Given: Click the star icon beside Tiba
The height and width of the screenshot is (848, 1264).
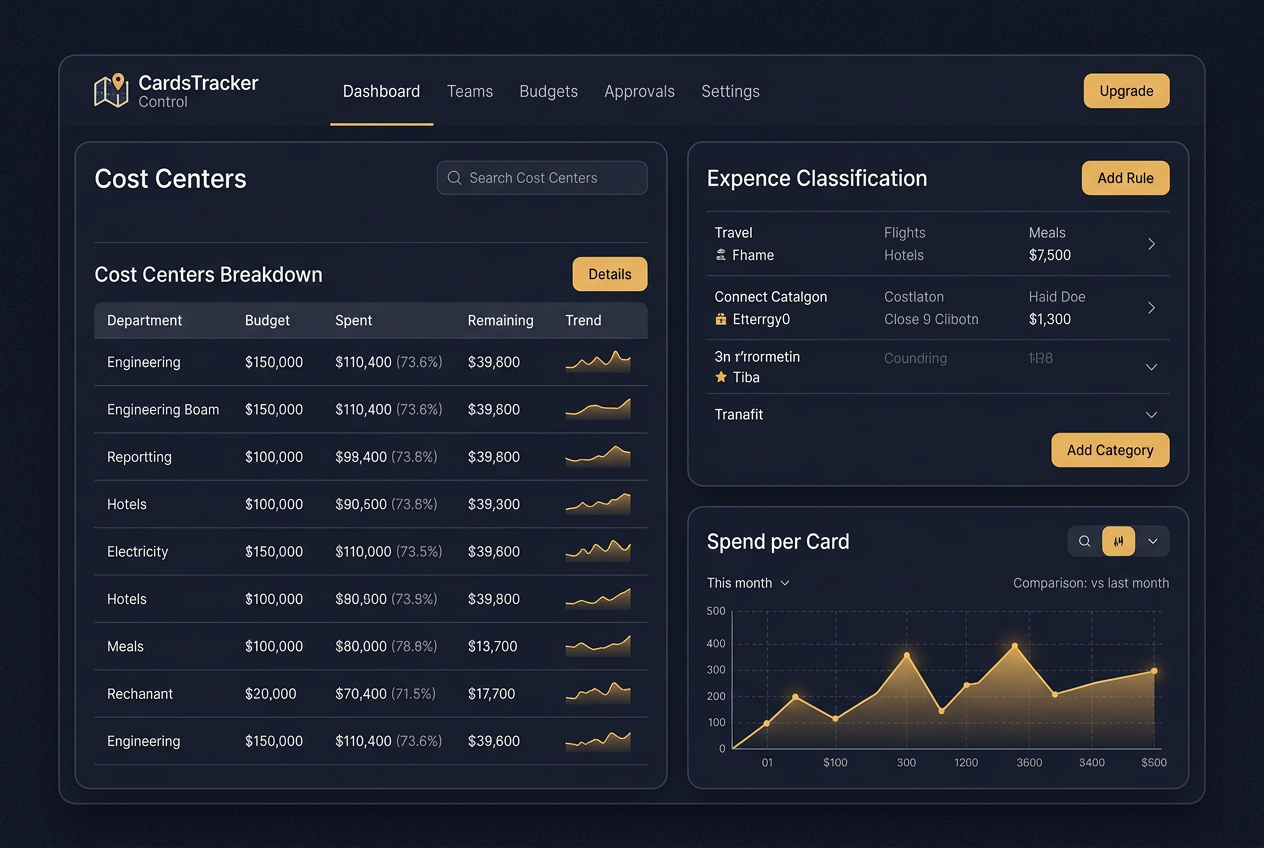Looking at the screenshot, I should [720, 377].
